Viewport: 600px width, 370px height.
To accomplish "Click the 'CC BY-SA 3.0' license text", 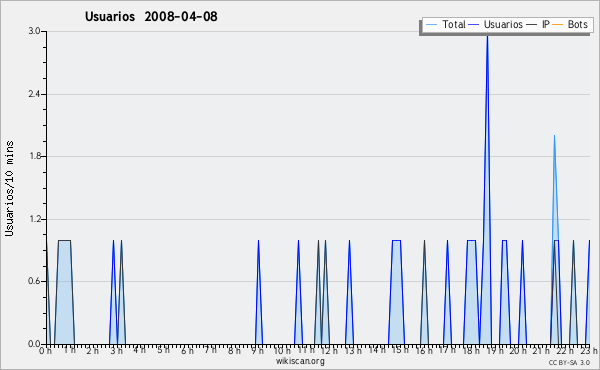I will click(x=569, y=362).
